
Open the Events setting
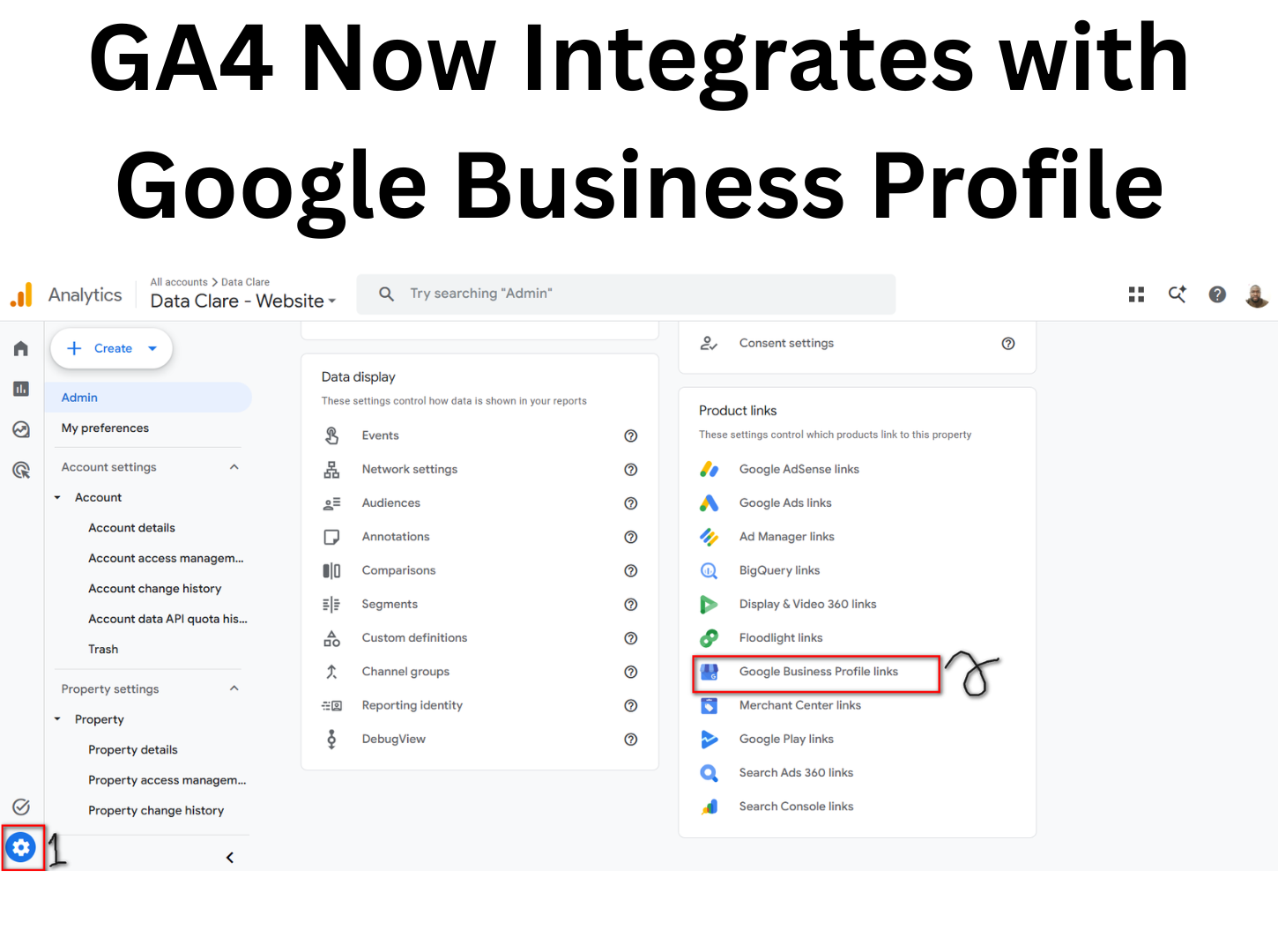point(380,435)
